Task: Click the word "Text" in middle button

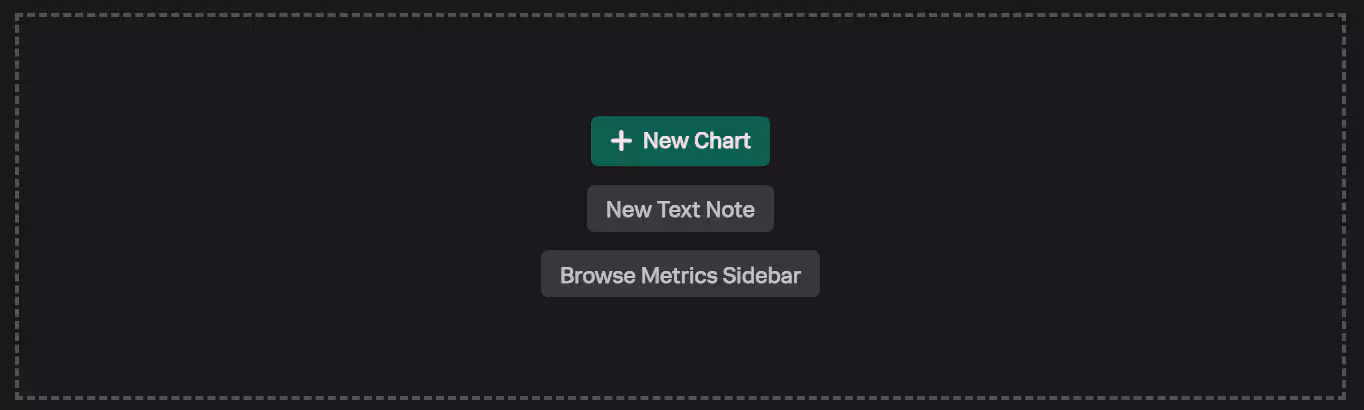Action: (x=680, y=209)
